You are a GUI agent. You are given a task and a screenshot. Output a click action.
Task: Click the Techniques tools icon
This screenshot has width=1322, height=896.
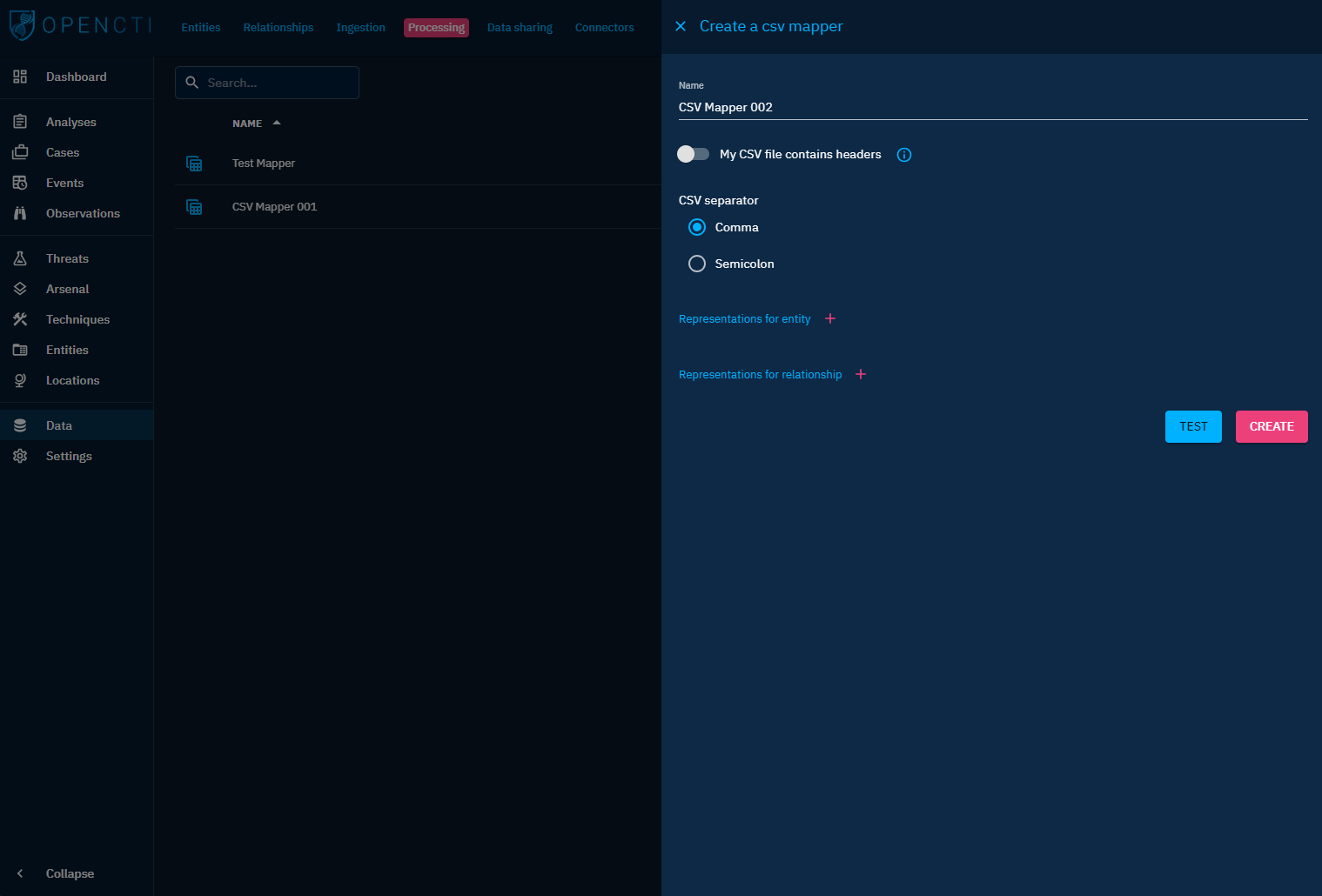(x=20, y=319)
